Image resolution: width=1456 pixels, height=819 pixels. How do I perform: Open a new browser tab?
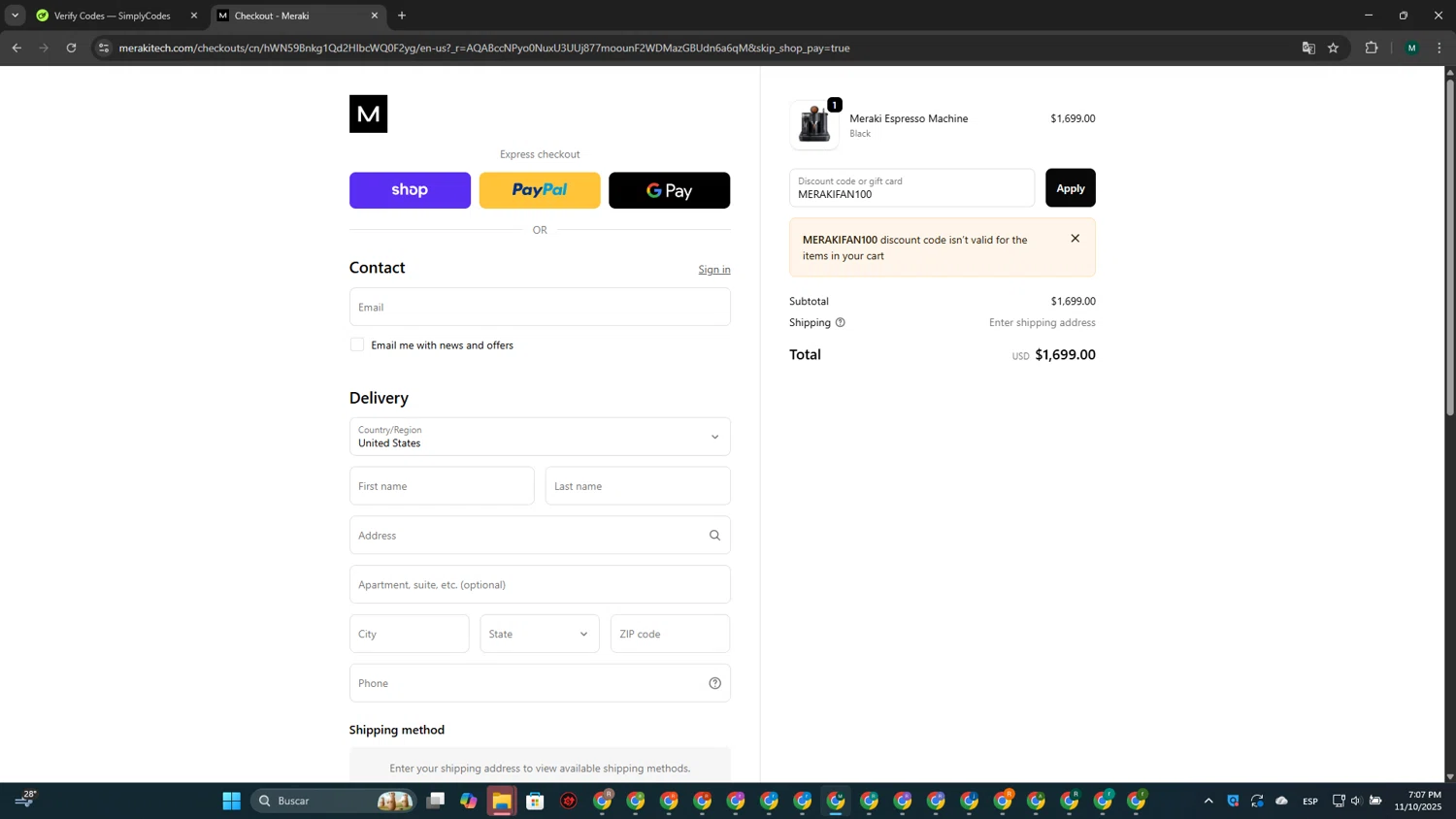[x=402, y=16]
